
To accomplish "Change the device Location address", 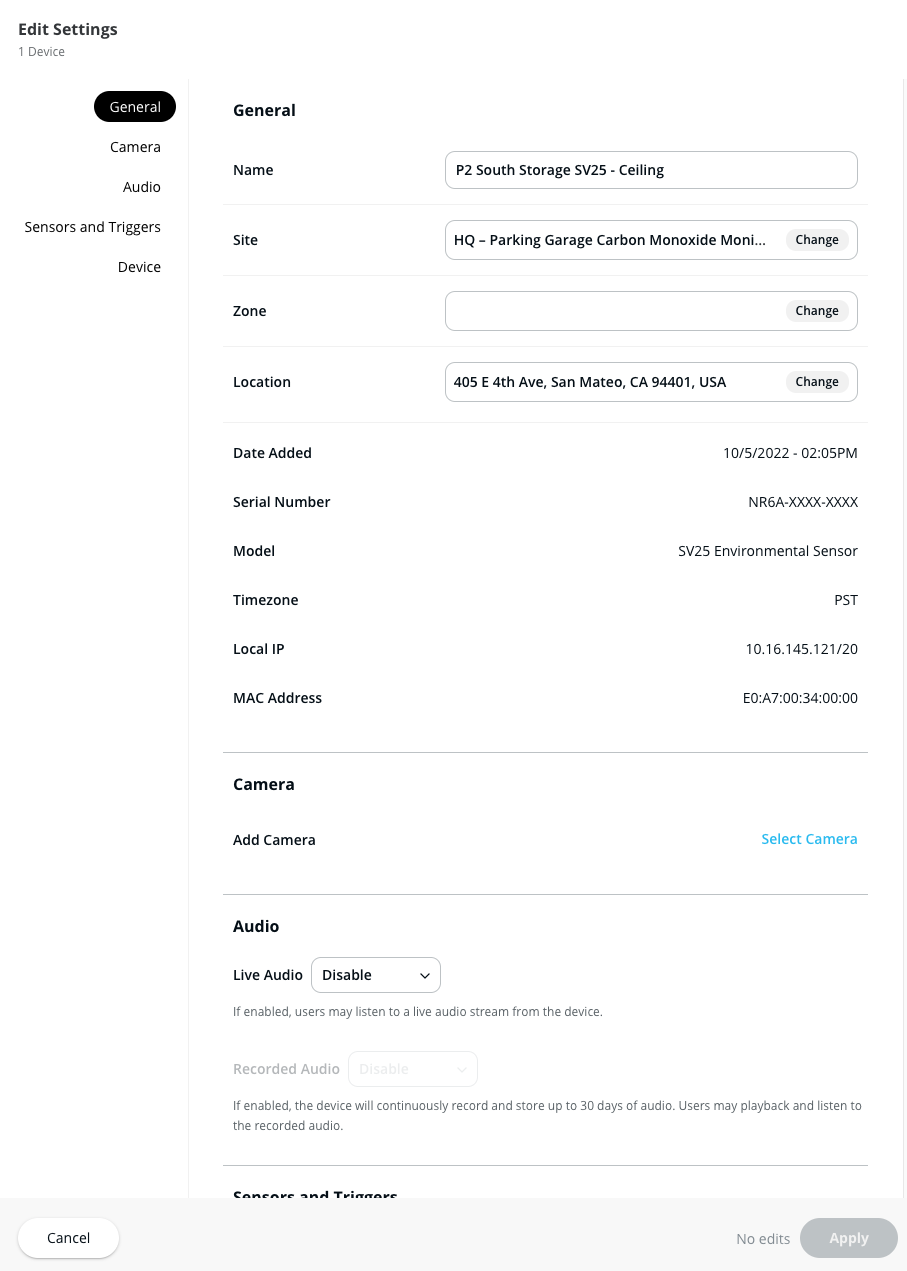I will click(817, 382).
